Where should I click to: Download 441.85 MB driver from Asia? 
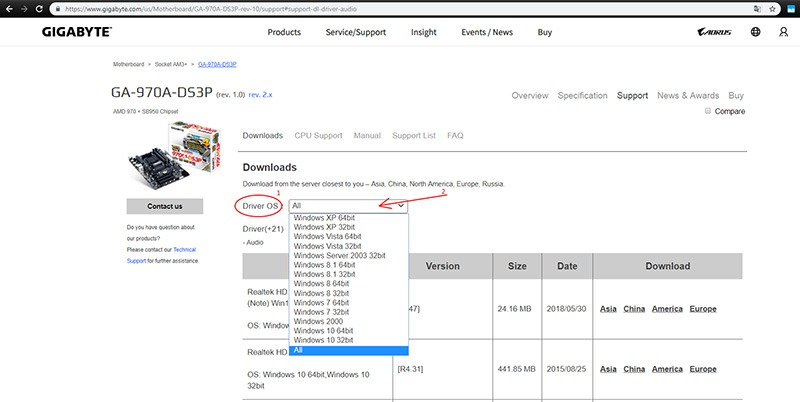point(608,369)
